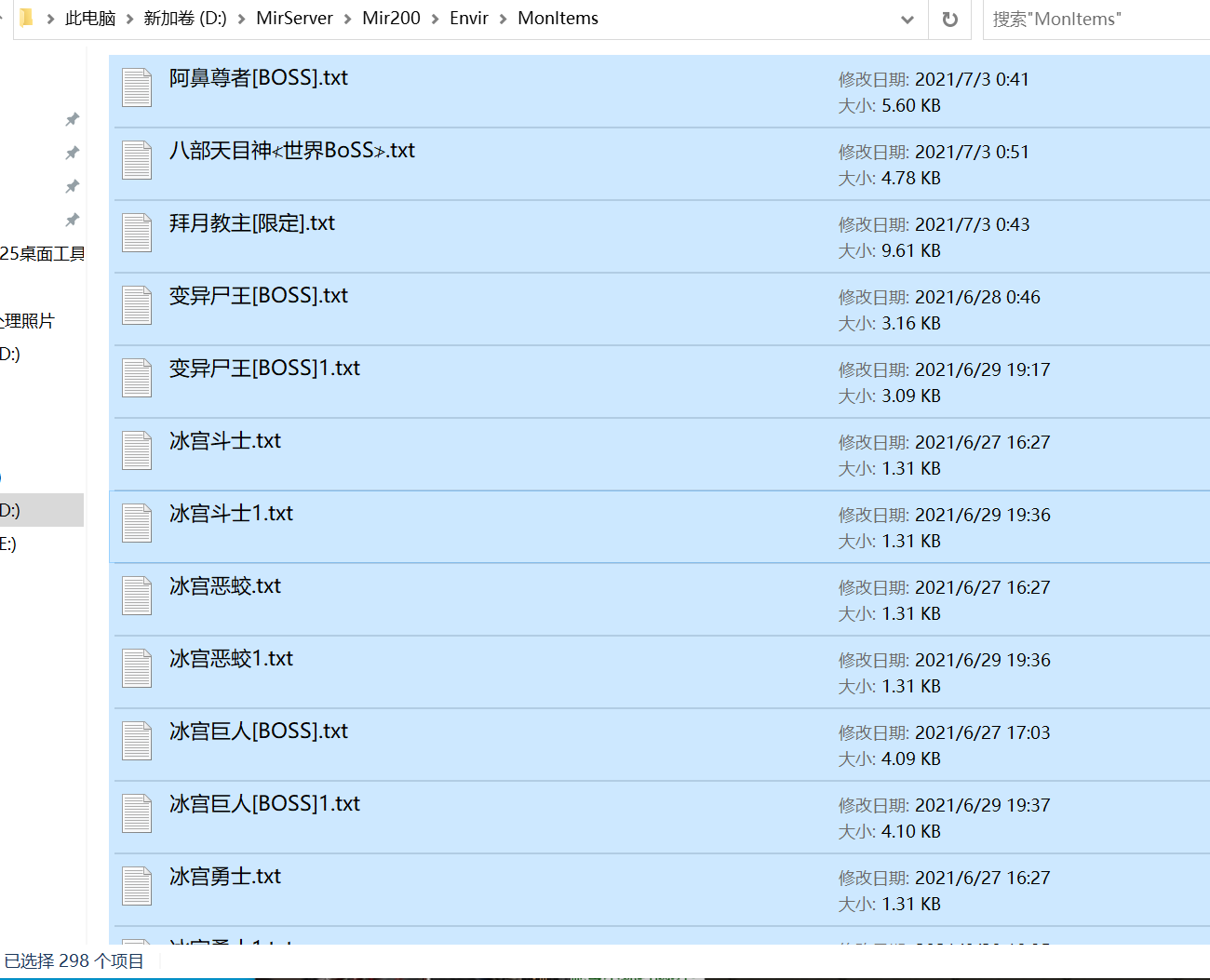Click the 2021/6/28 0:46 modified date
The image size is (1210, 980).
point(977,298)
